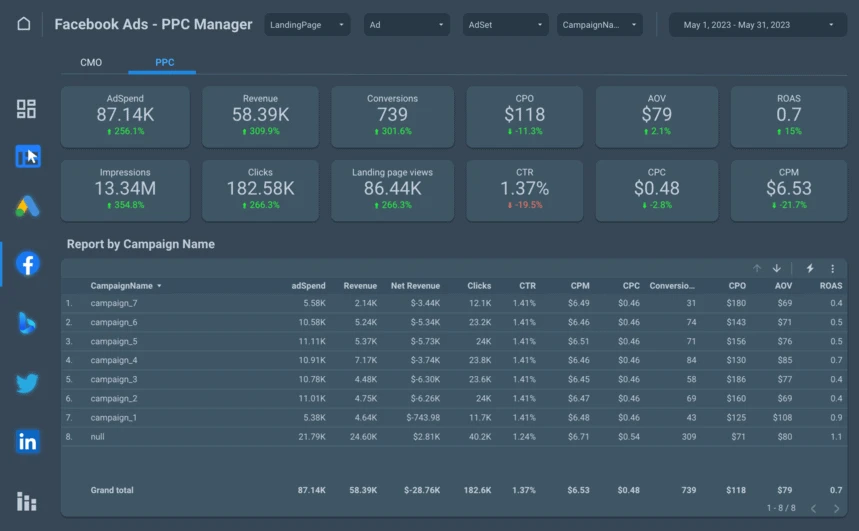Screen dimensions: 859x531
Task: Select the campaign_4 row name
Action: point(114,360)
